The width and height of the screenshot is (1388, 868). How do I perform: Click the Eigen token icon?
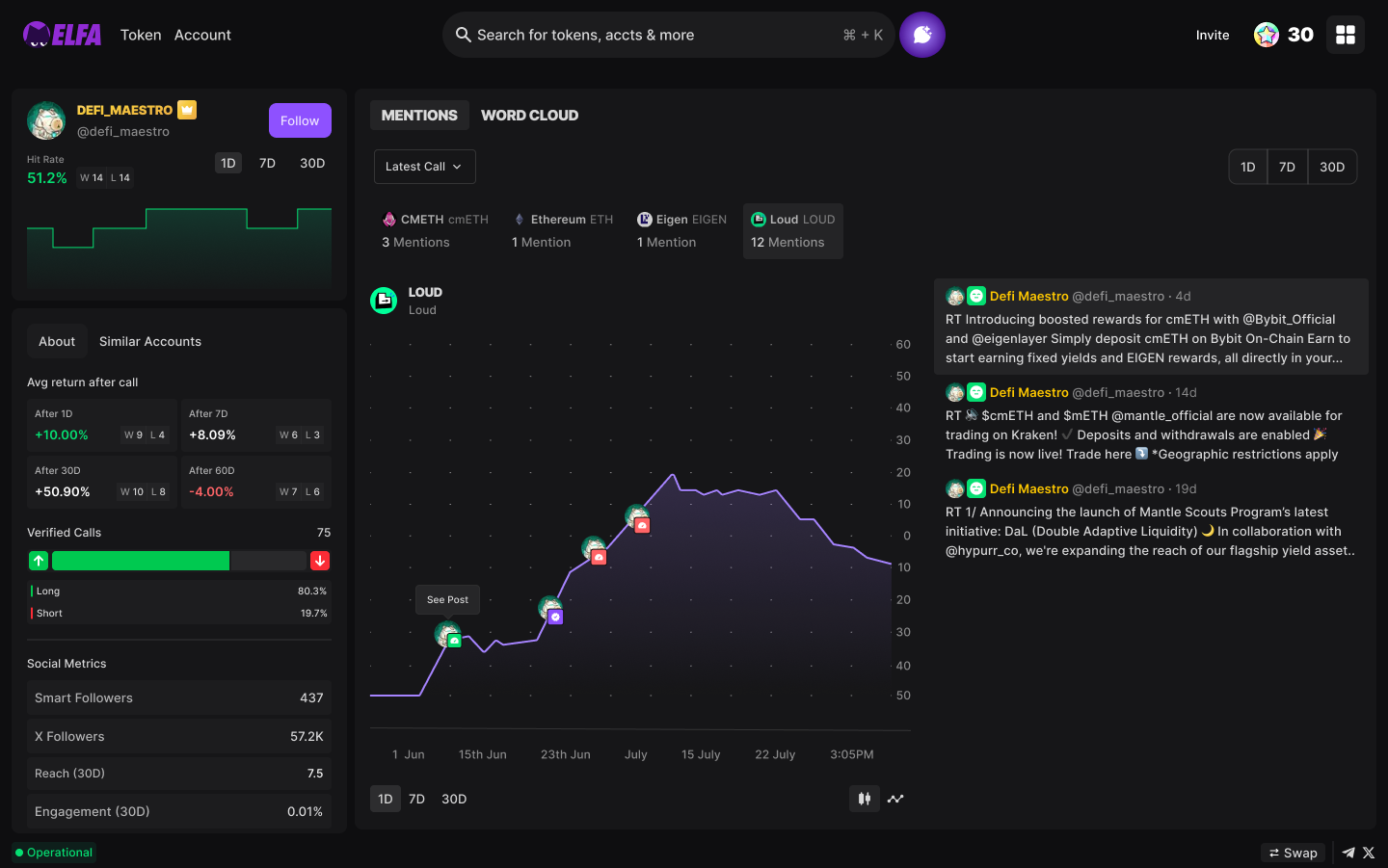[645, 220]
